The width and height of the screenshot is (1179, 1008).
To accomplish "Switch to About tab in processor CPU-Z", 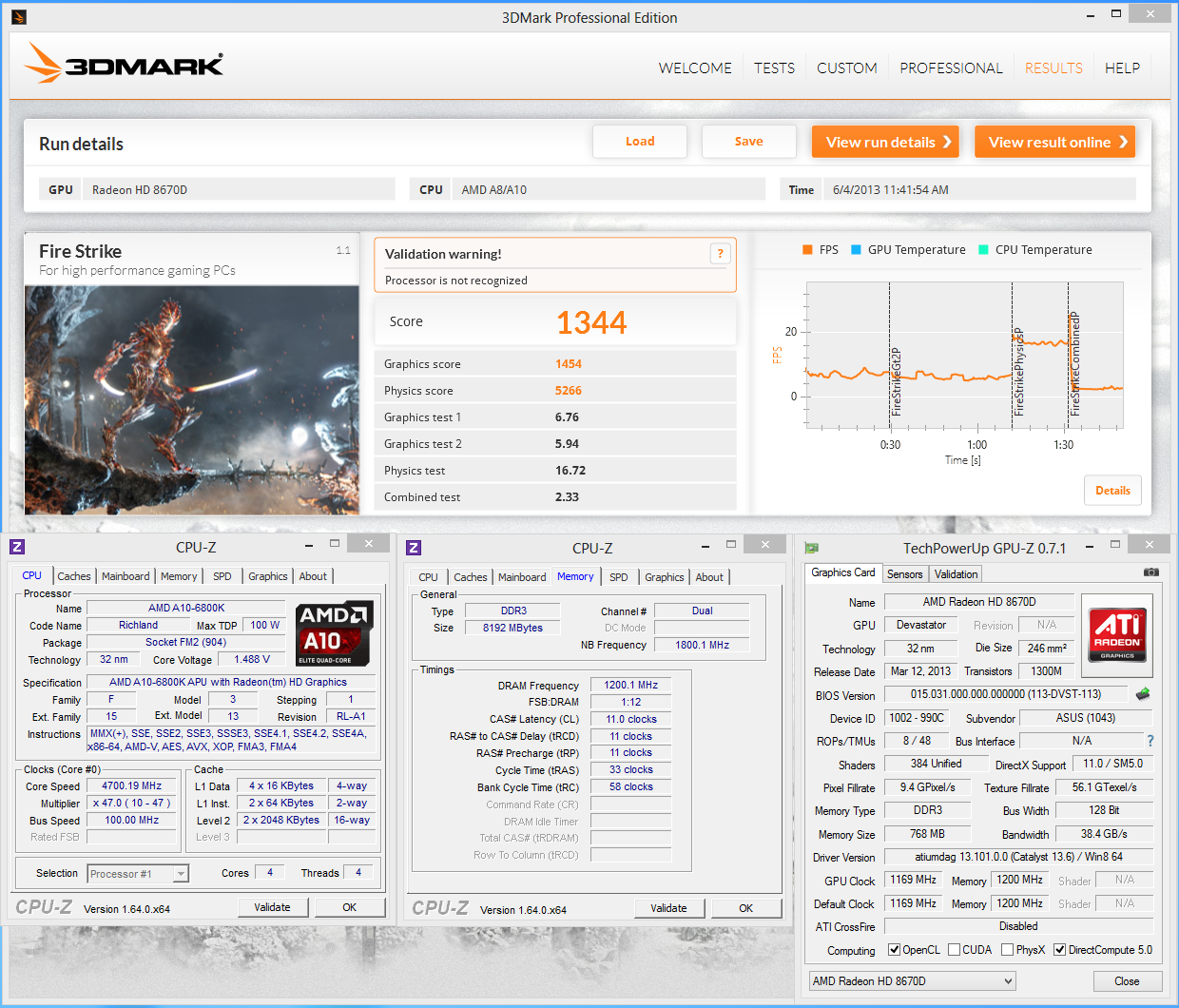I will tap(313, 576).
